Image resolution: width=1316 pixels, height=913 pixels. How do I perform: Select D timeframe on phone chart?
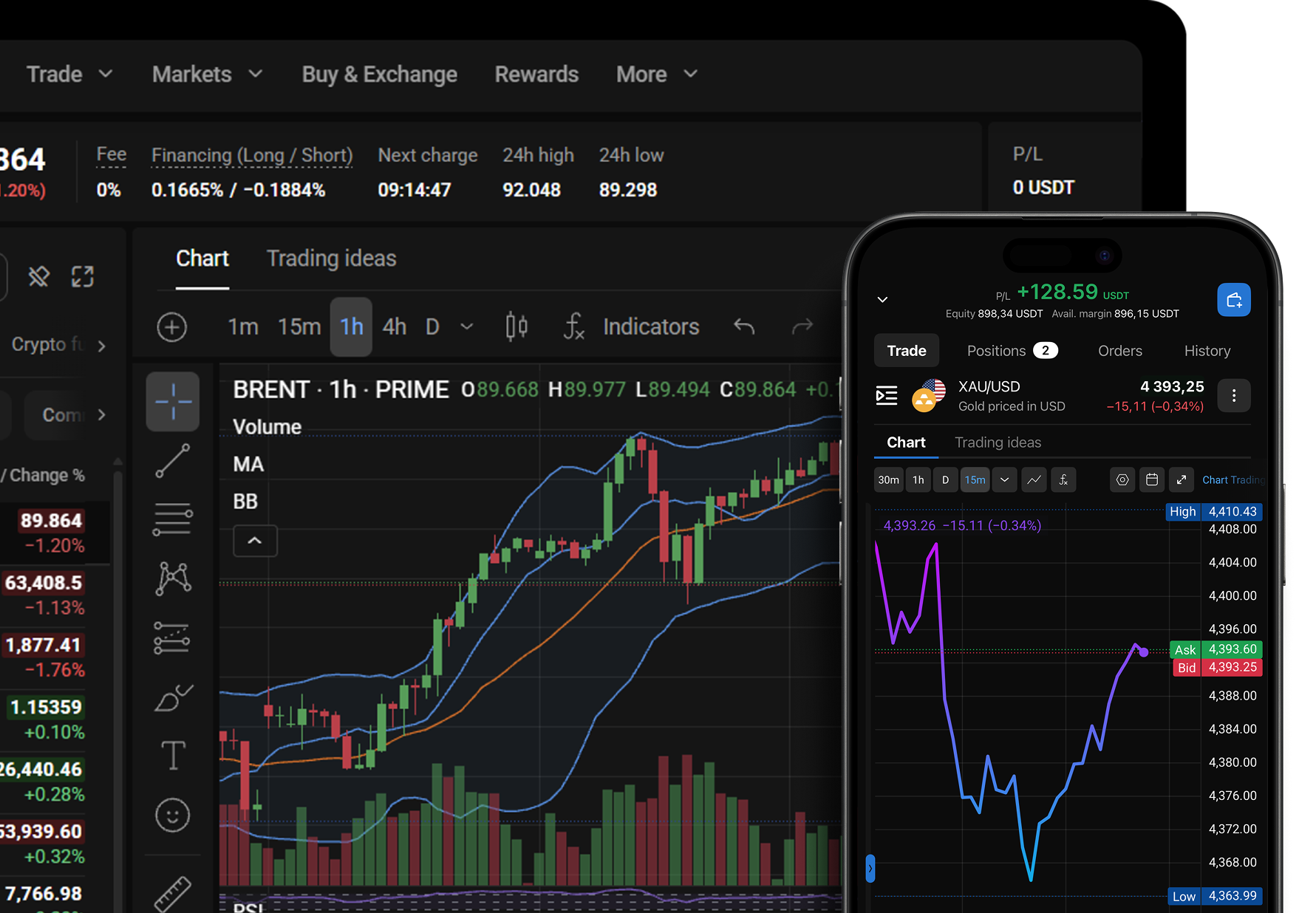(x=945, y=480)
